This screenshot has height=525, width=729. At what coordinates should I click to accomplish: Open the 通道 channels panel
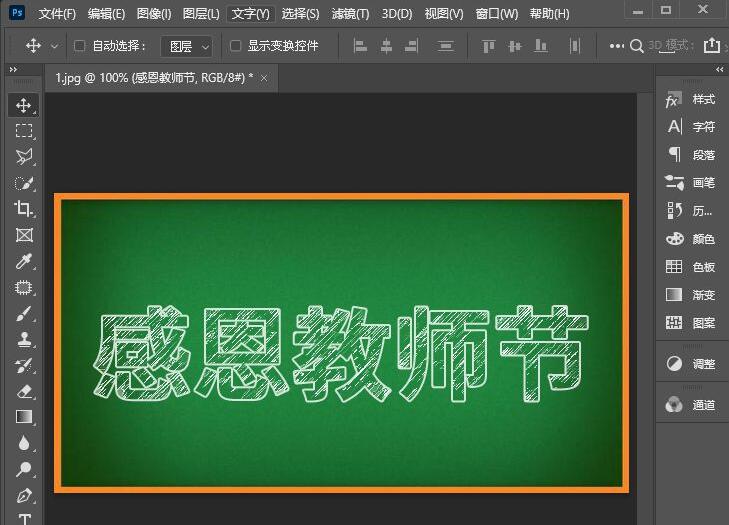[x=690, y=405]
